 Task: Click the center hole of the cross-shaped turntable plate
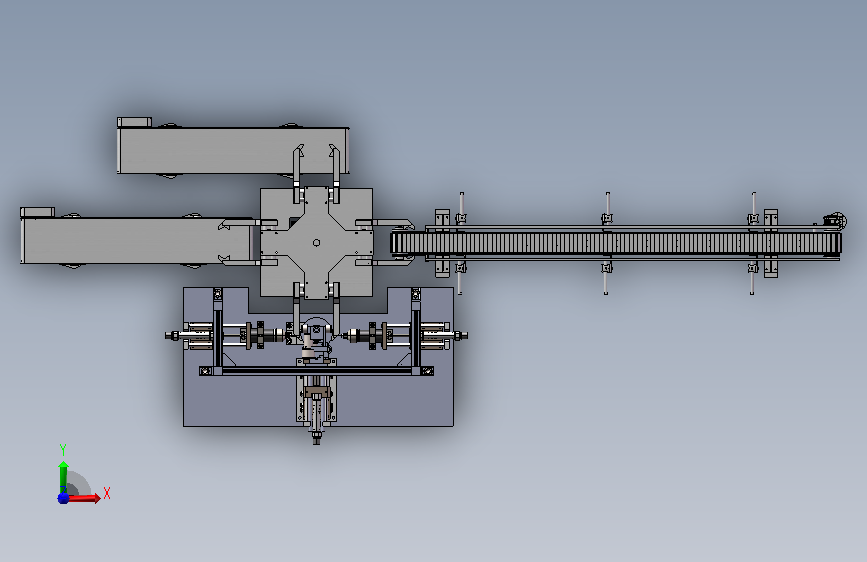click(316, 243)
